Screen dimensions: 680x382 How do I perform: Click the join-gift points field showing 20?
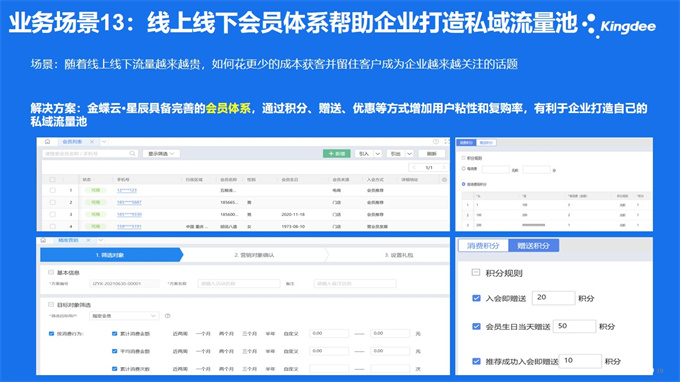pos(553,298)
